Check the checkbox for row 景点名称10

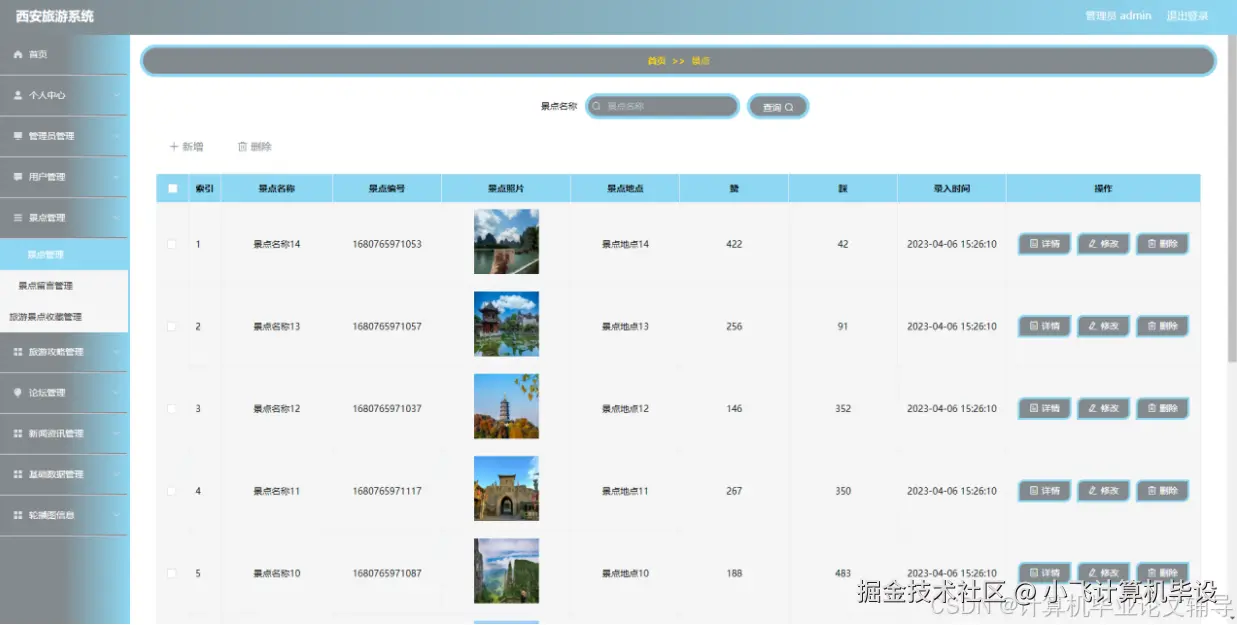coord(172,573)
